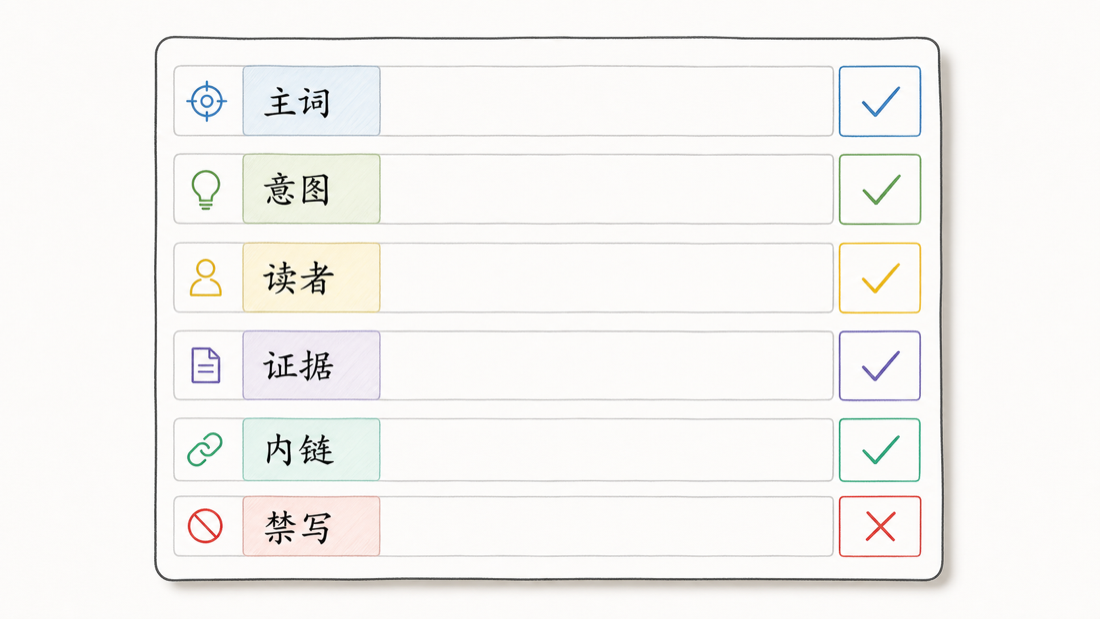Click the yellow person icon
1100x619 pixels.
pos(206,278)
